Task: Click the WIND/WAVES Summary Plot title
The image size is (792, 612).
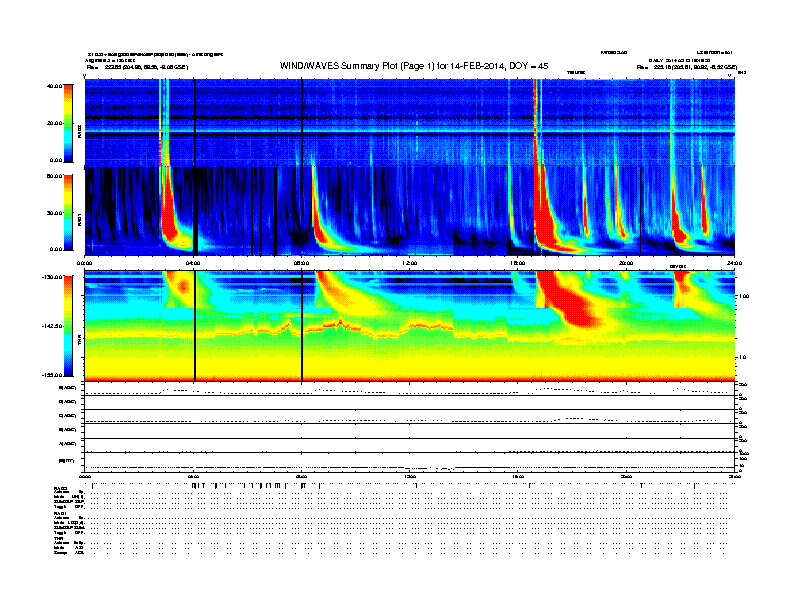Action: pos(414,66)
